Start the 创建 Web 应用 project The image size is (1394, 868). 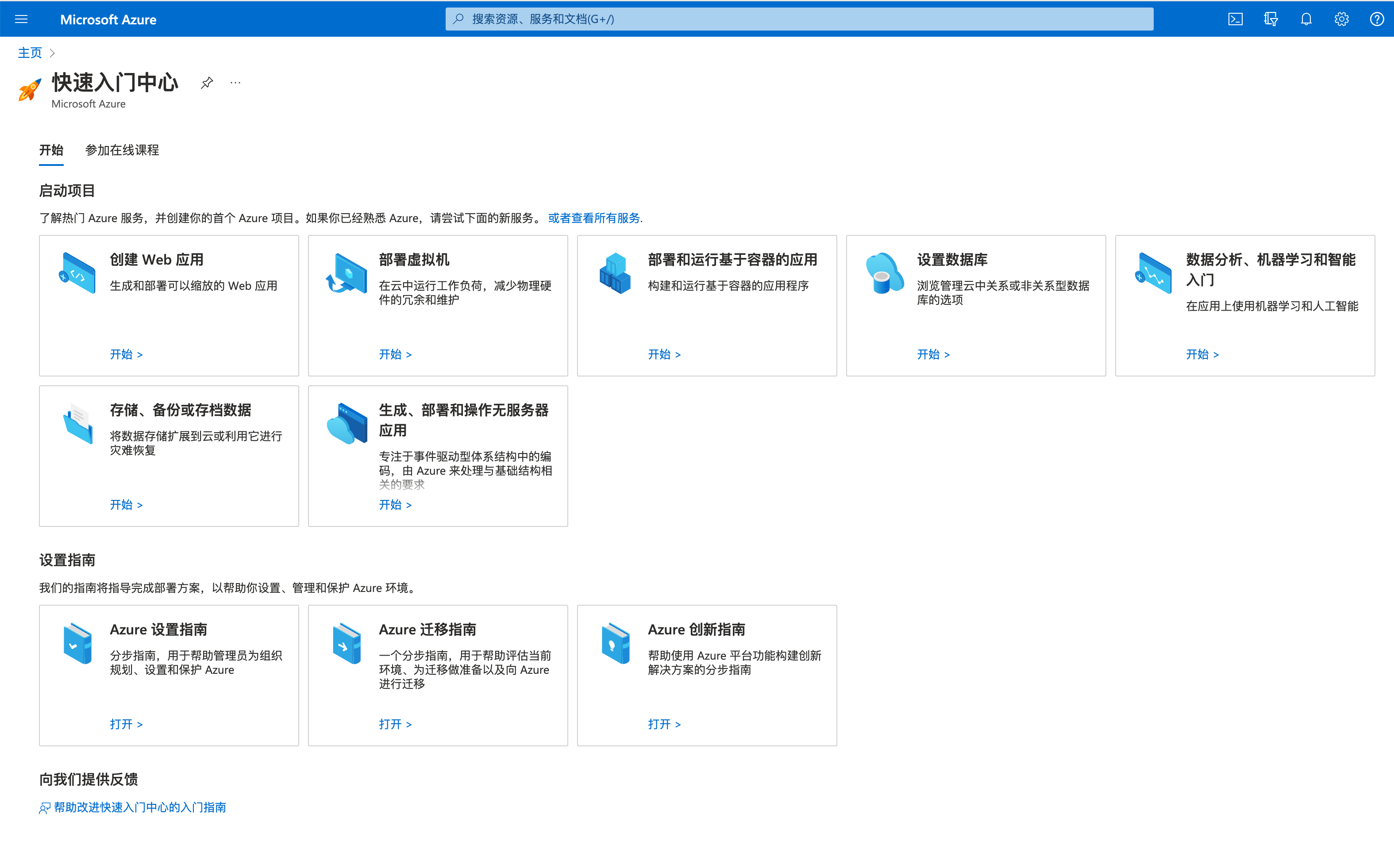pyautogui.click(x=126, y=354)
